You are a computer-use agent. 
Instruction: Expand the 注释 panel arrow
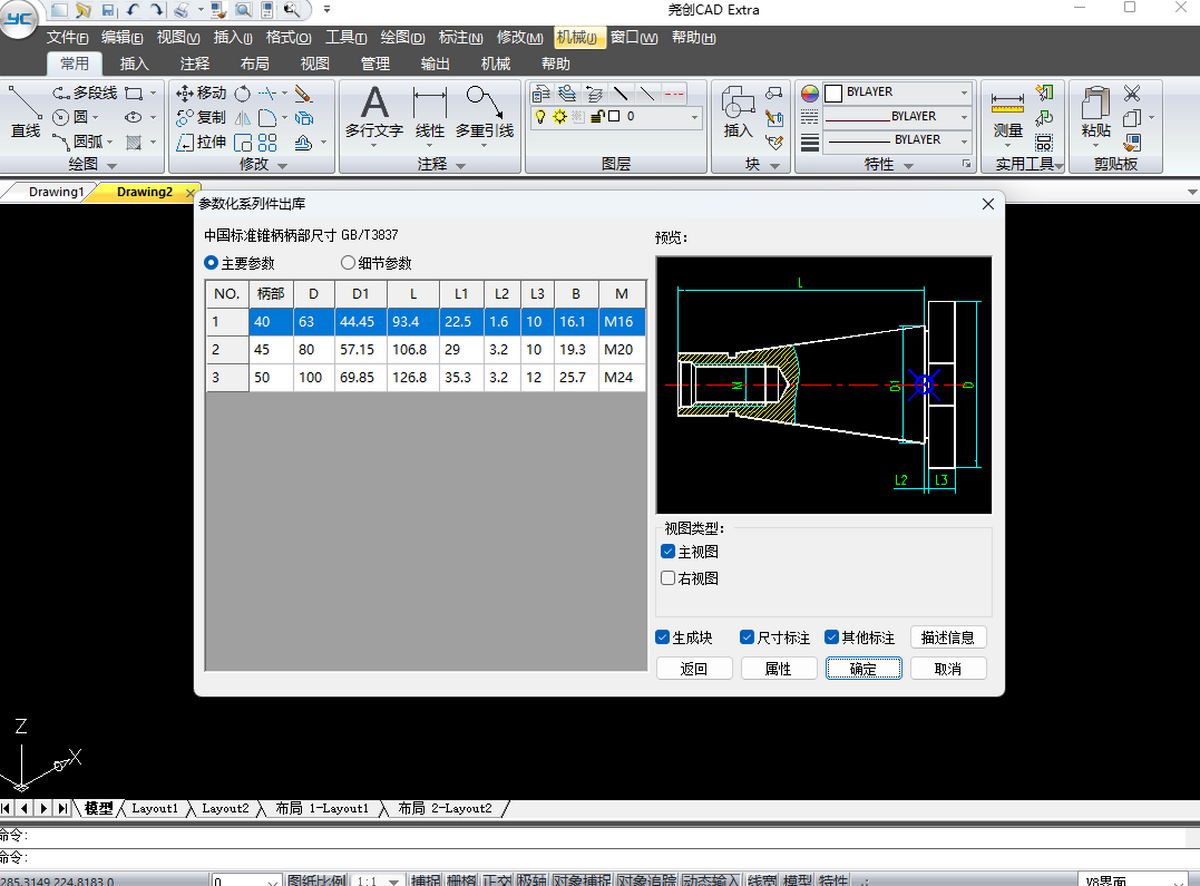click(460, 165)
